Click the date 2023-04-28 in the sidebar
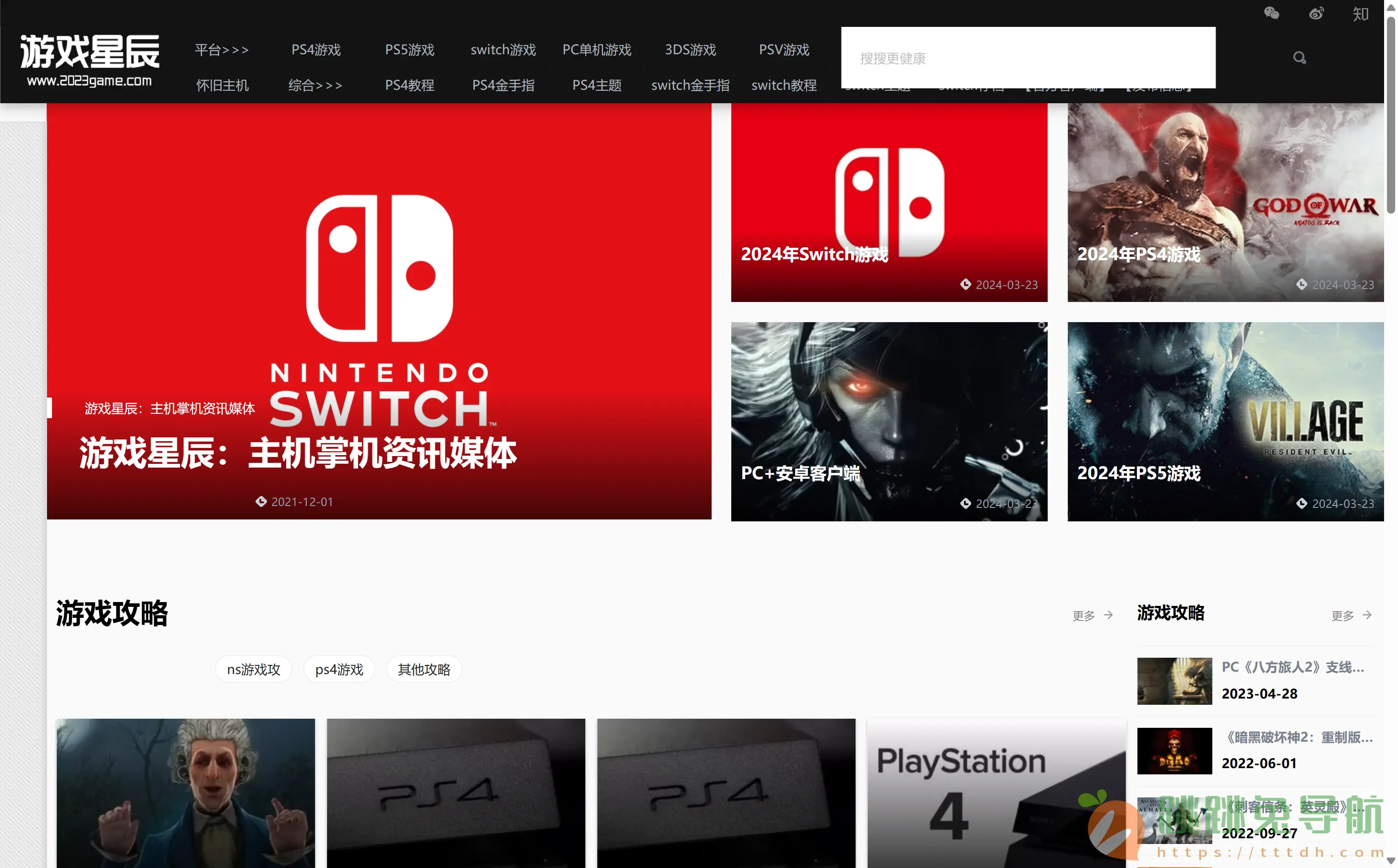 click(1259, 693)
